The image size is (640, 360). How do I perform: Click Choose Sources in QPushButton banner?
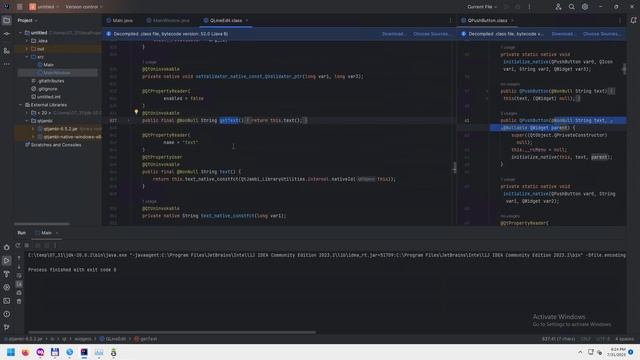coord(602,34)
